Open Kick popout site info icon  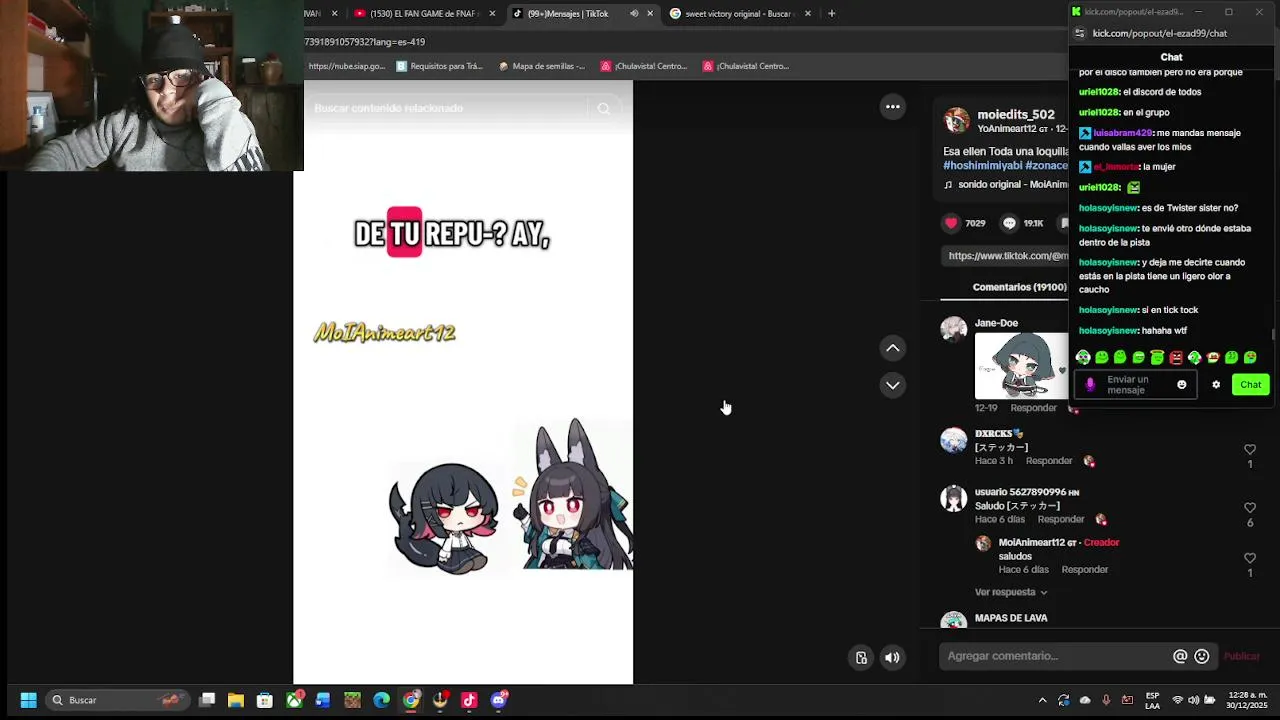1079,33
